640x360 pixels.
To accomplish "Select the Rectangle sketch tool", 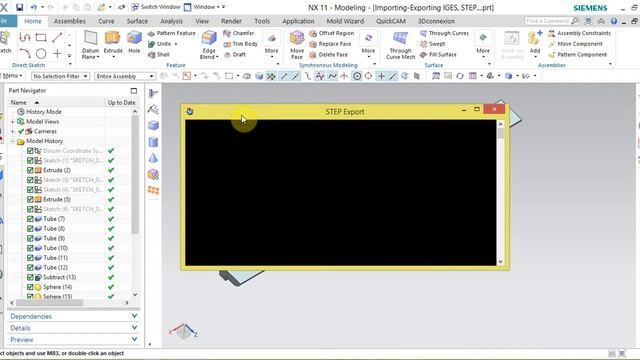I will [x=41, y=38].
